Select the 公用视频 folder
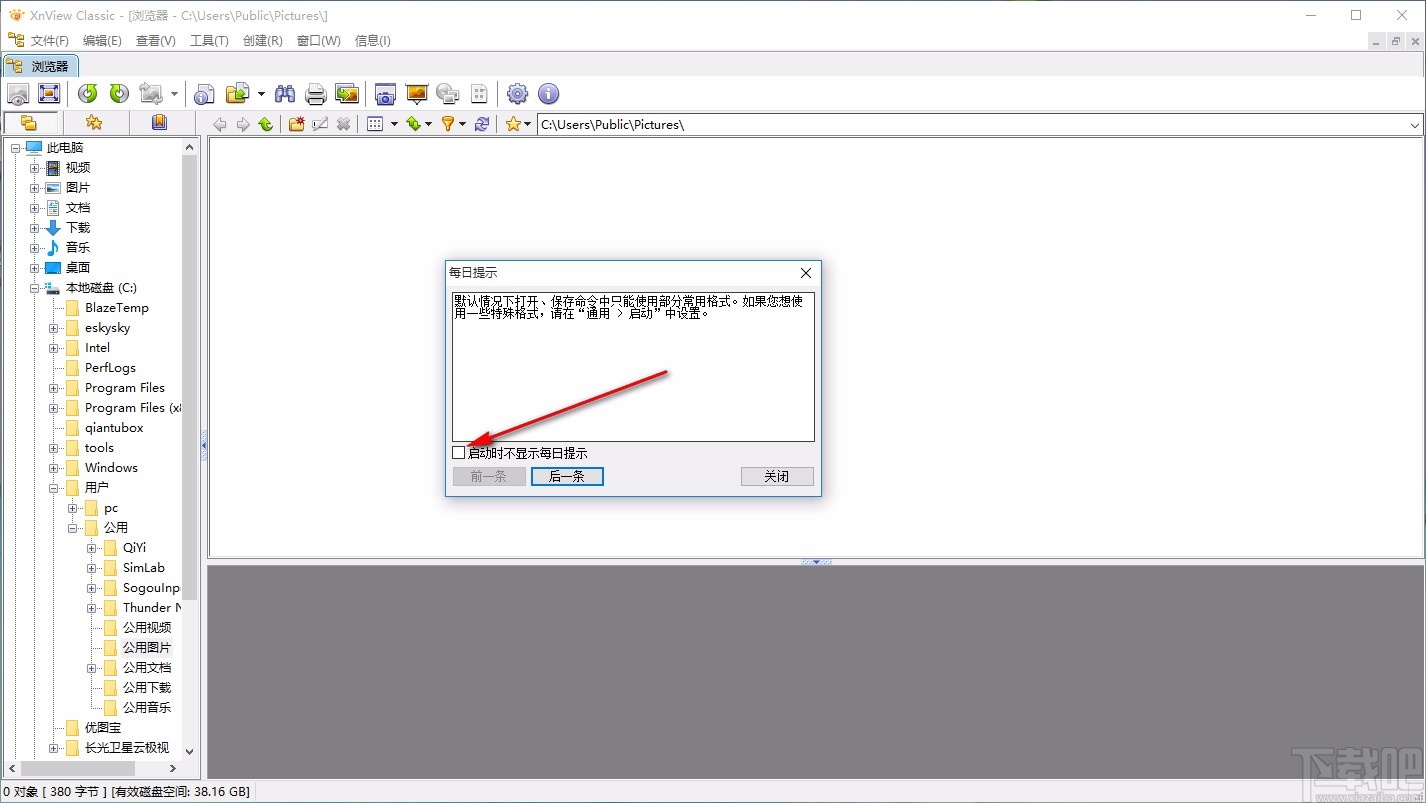Viewport: 1426px width, 803px height. [x=147, y=628]
